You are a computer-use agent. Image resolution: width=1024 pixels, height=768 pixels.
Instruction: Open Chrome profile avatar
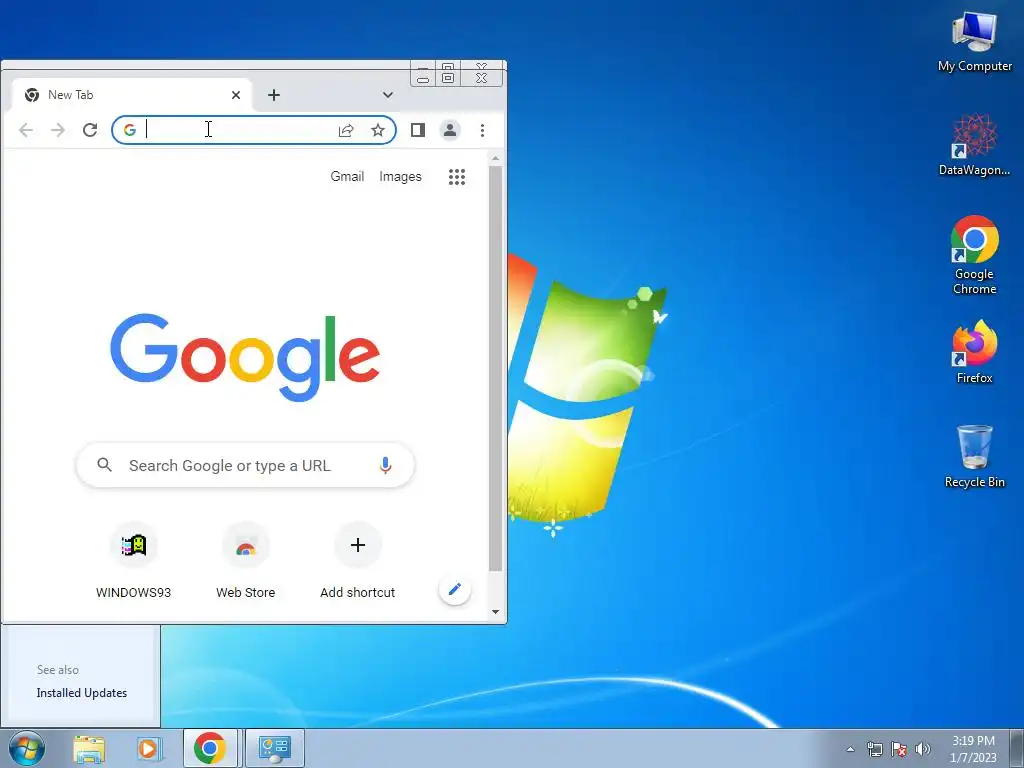[450, 130]
